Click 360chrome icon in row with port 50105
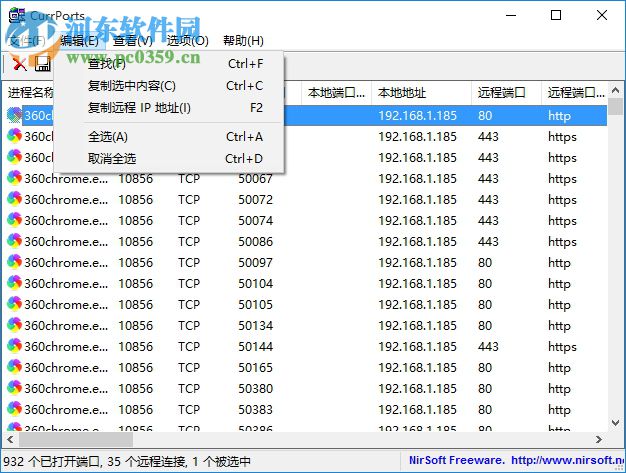 coord(14,304)
